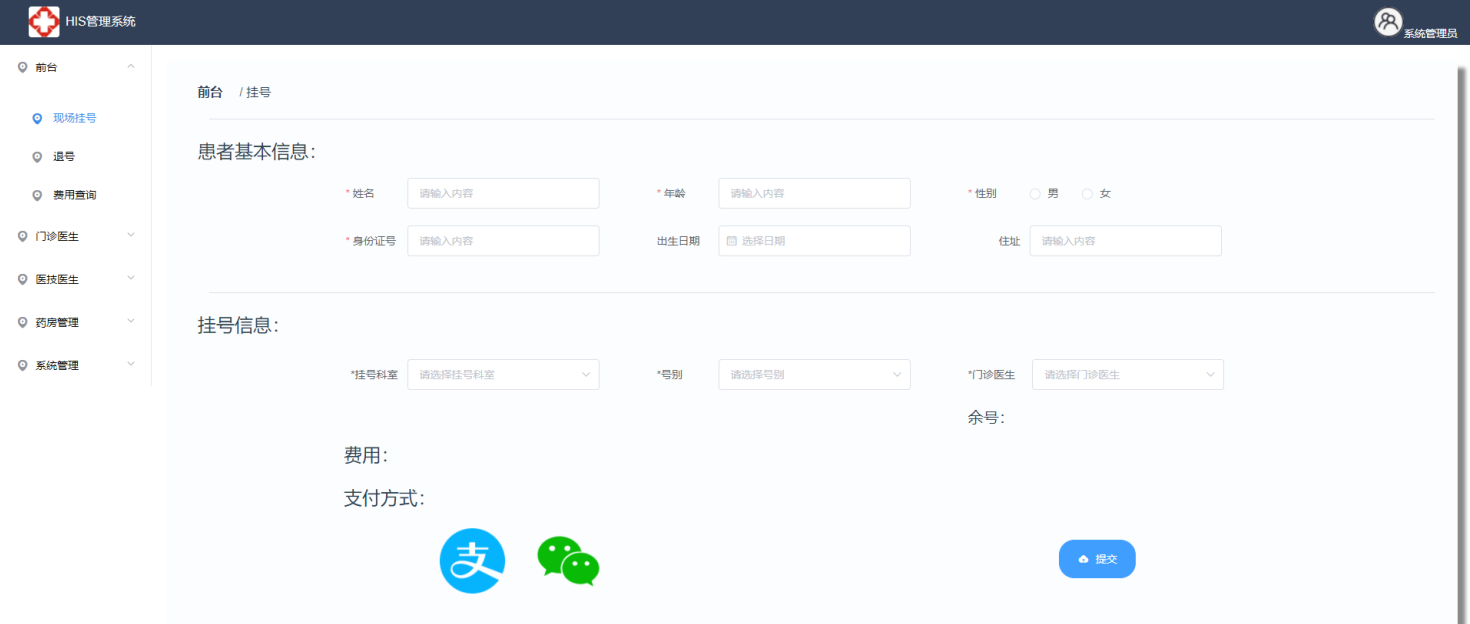Viewport: 1470px width, 624px height.
Task: Click the pin icon beside 费用查询
Action: 37,195
